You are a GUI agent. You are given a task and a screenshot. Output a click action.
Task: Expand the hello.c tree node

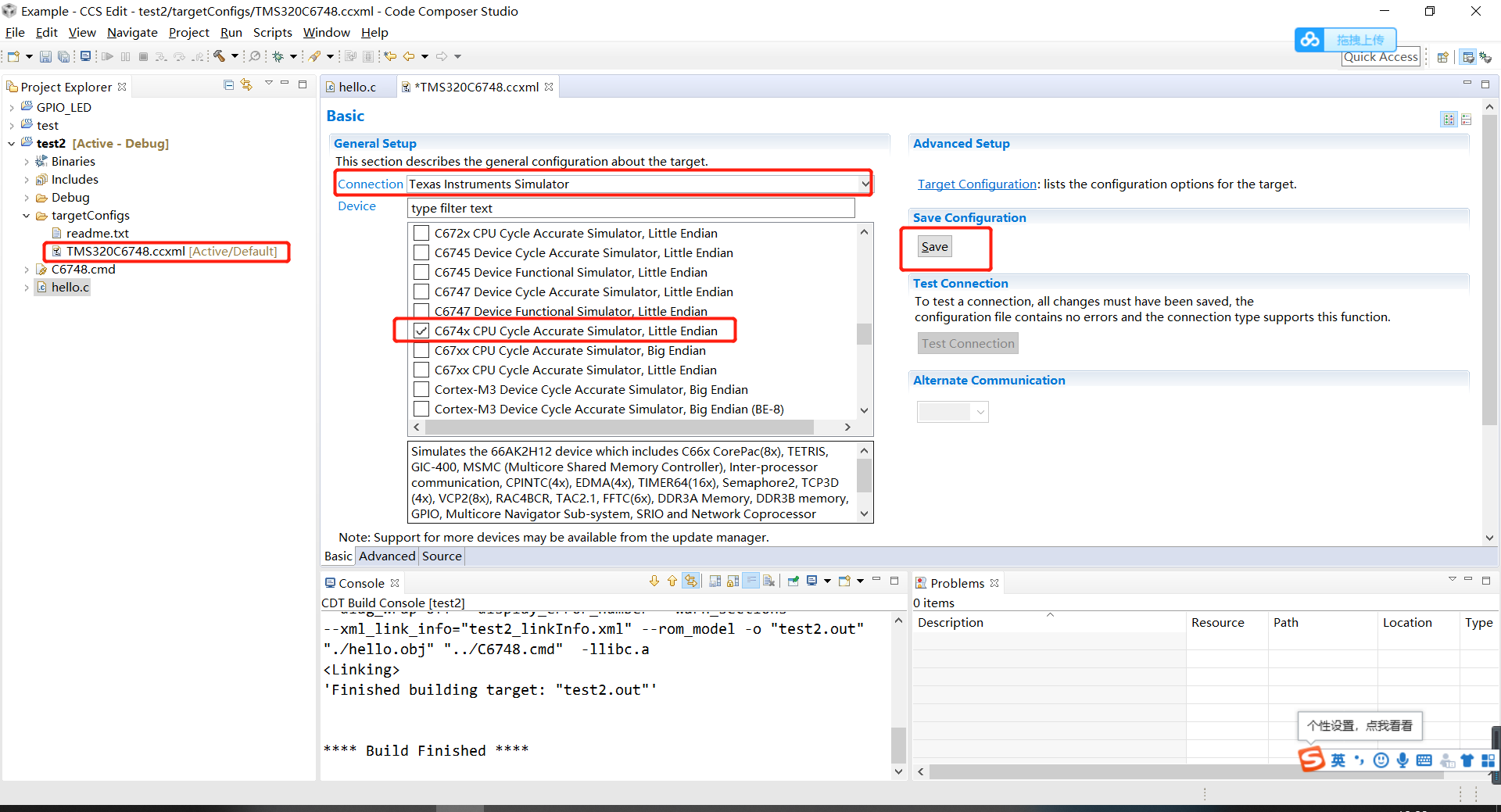(x=27, y=288)
